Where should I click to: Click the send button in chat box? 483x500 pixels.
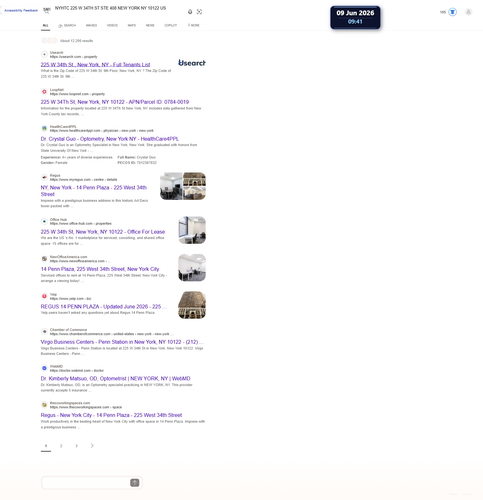click(x=135, y=483)
